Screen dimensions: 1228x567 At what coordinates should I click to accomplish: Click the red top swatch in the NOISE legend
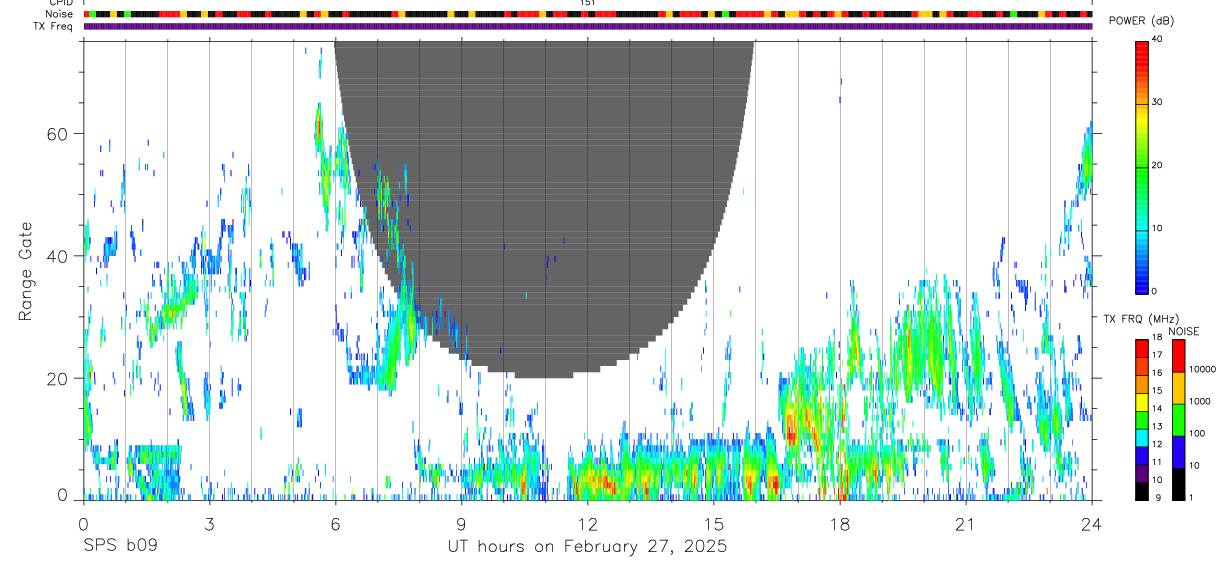click(x=1178, y=356)
